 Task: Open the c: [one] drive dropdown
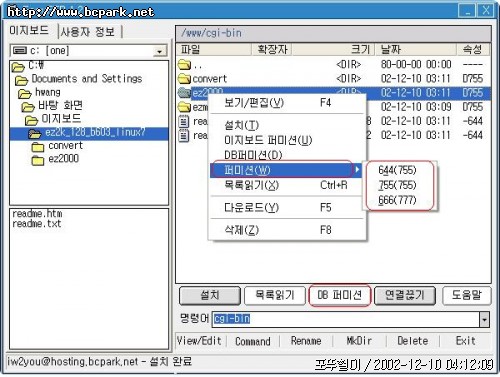[160, 51]
